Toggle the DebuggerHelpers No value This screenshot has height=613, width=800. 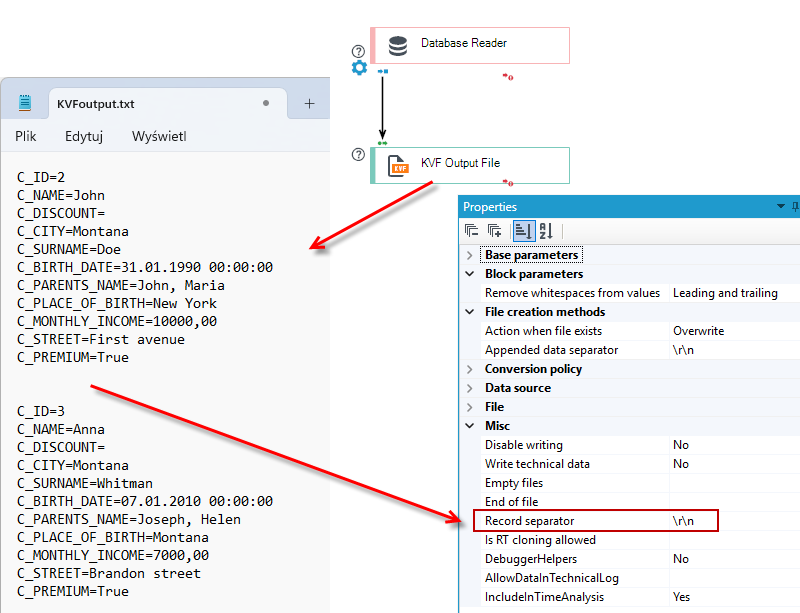681,559
